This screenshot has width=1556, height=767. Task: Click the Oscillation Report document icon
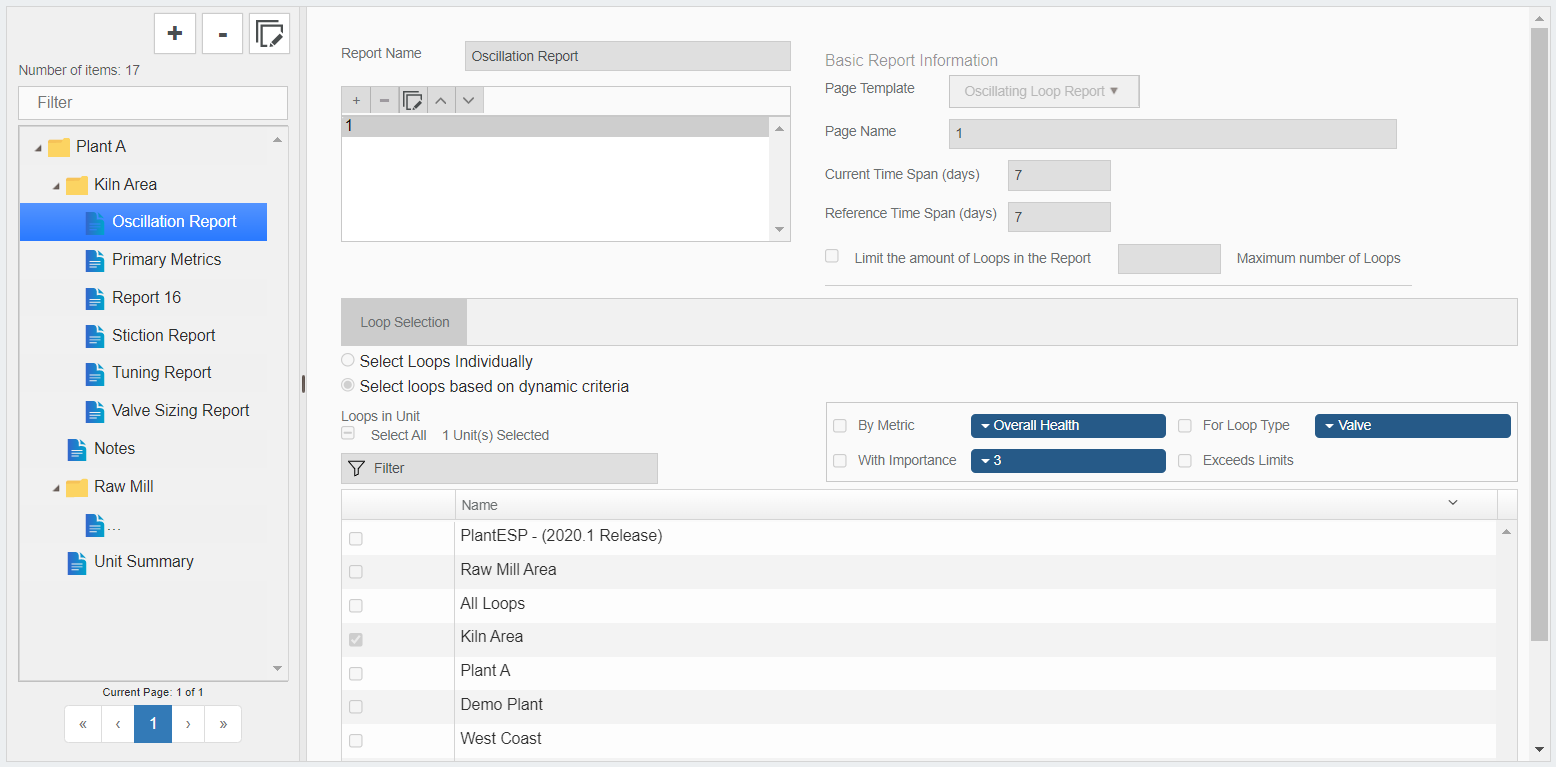95,222
